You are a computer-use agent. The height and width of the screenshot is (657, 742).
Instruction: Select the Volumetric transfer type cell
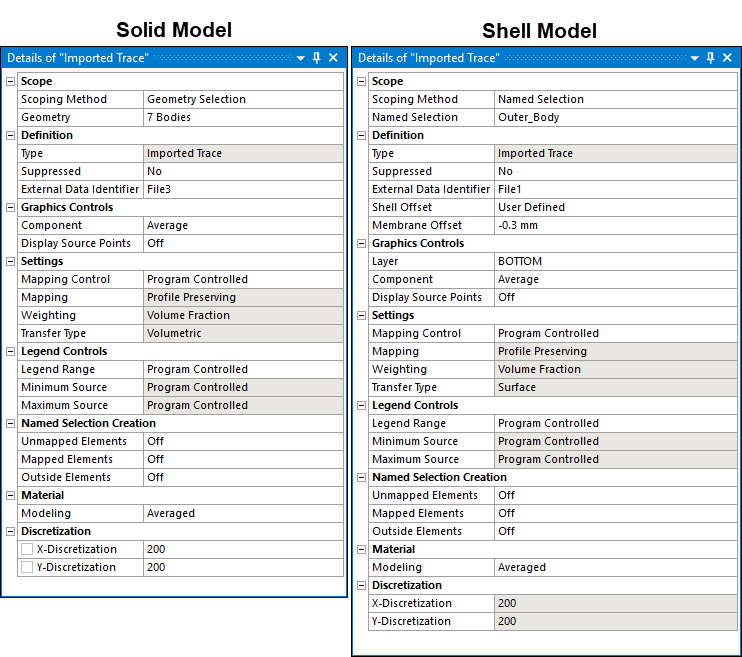243,333
